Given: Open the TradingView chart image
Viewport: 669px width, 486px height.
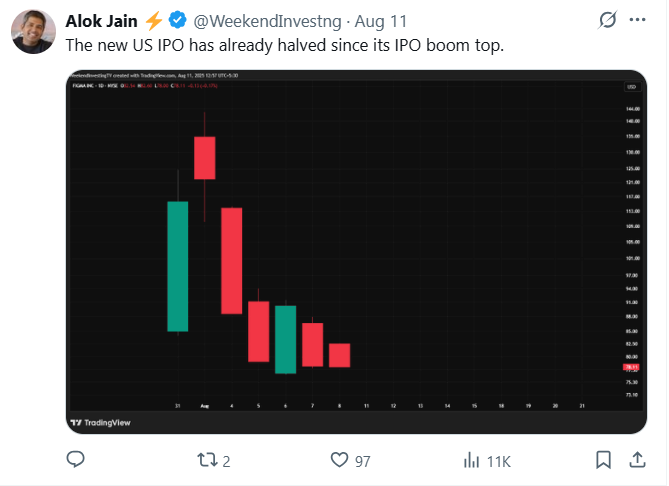Looking at the screenshot, I should click(356, 252).
